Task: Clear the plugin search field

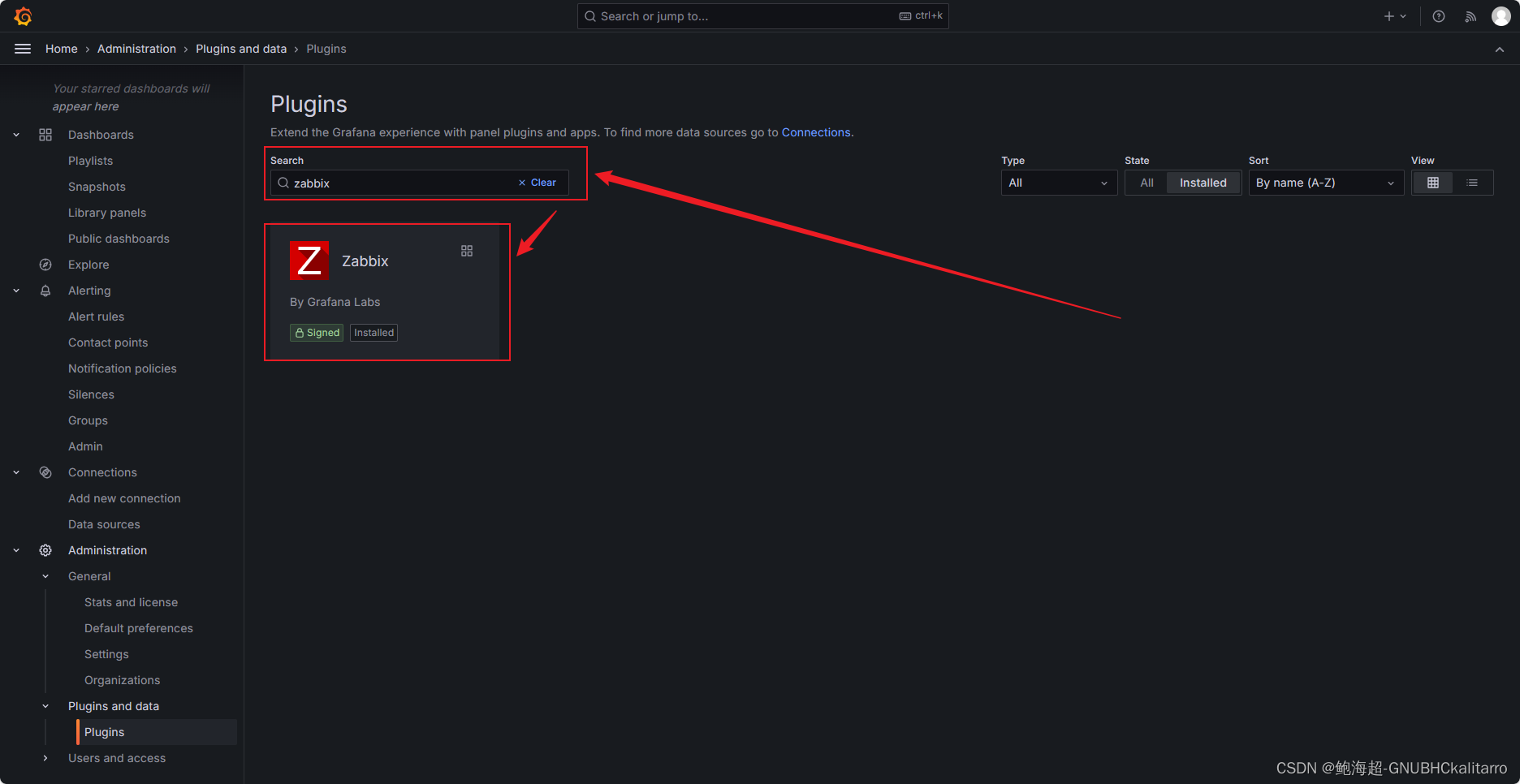Action: click(538, 183)
